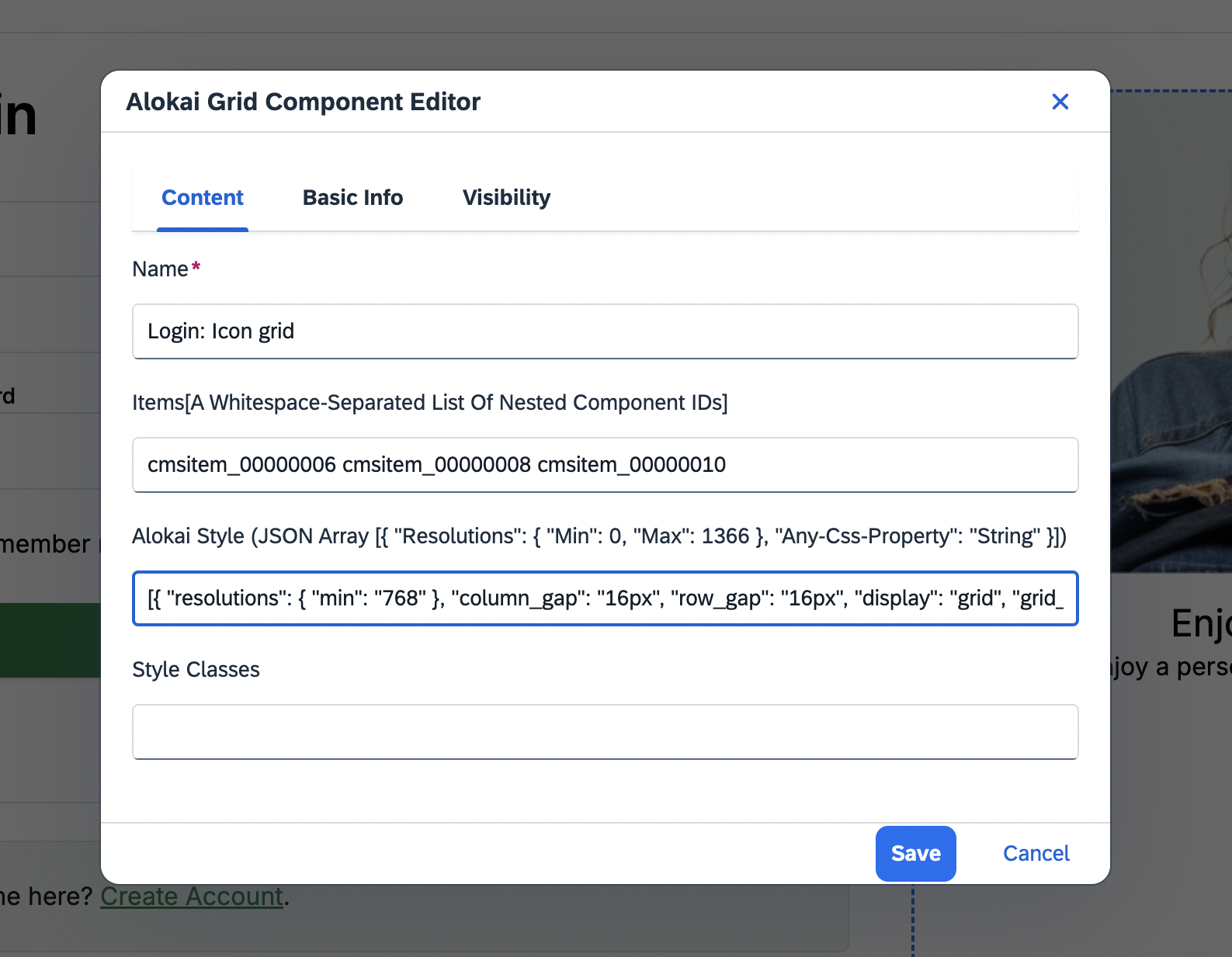Click the Alokai Style JSON Array label
Screen dimensions: 1232x957
(599, 536)
